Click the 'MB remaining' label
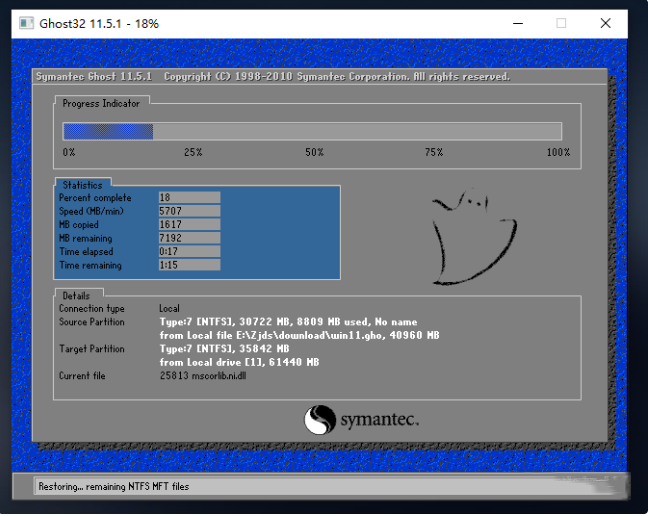The width and height of the screenshot is (648, 516). click(x=86, y=238)
